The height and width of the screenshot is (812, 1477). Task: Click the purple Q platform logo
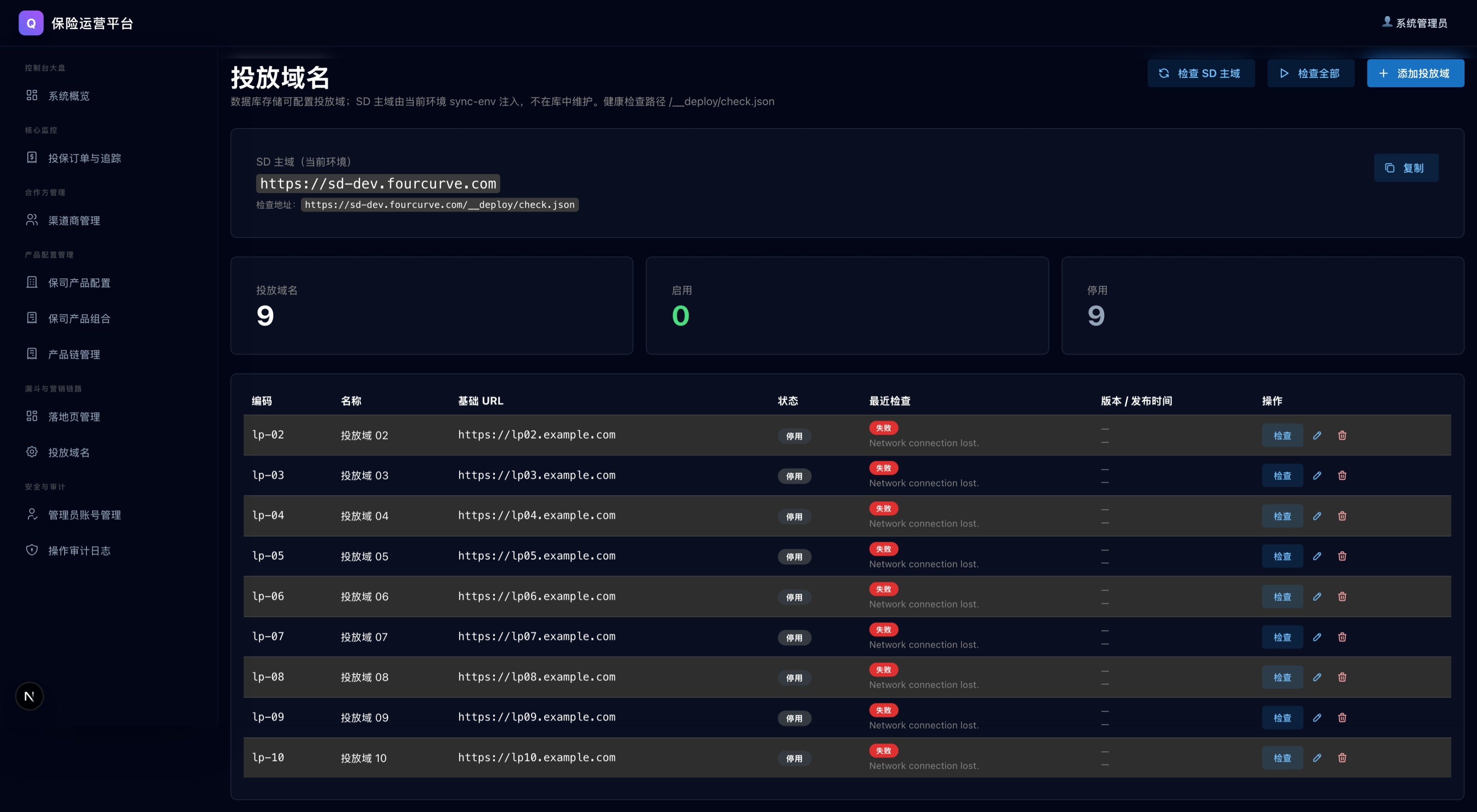[x=31, y=23]
